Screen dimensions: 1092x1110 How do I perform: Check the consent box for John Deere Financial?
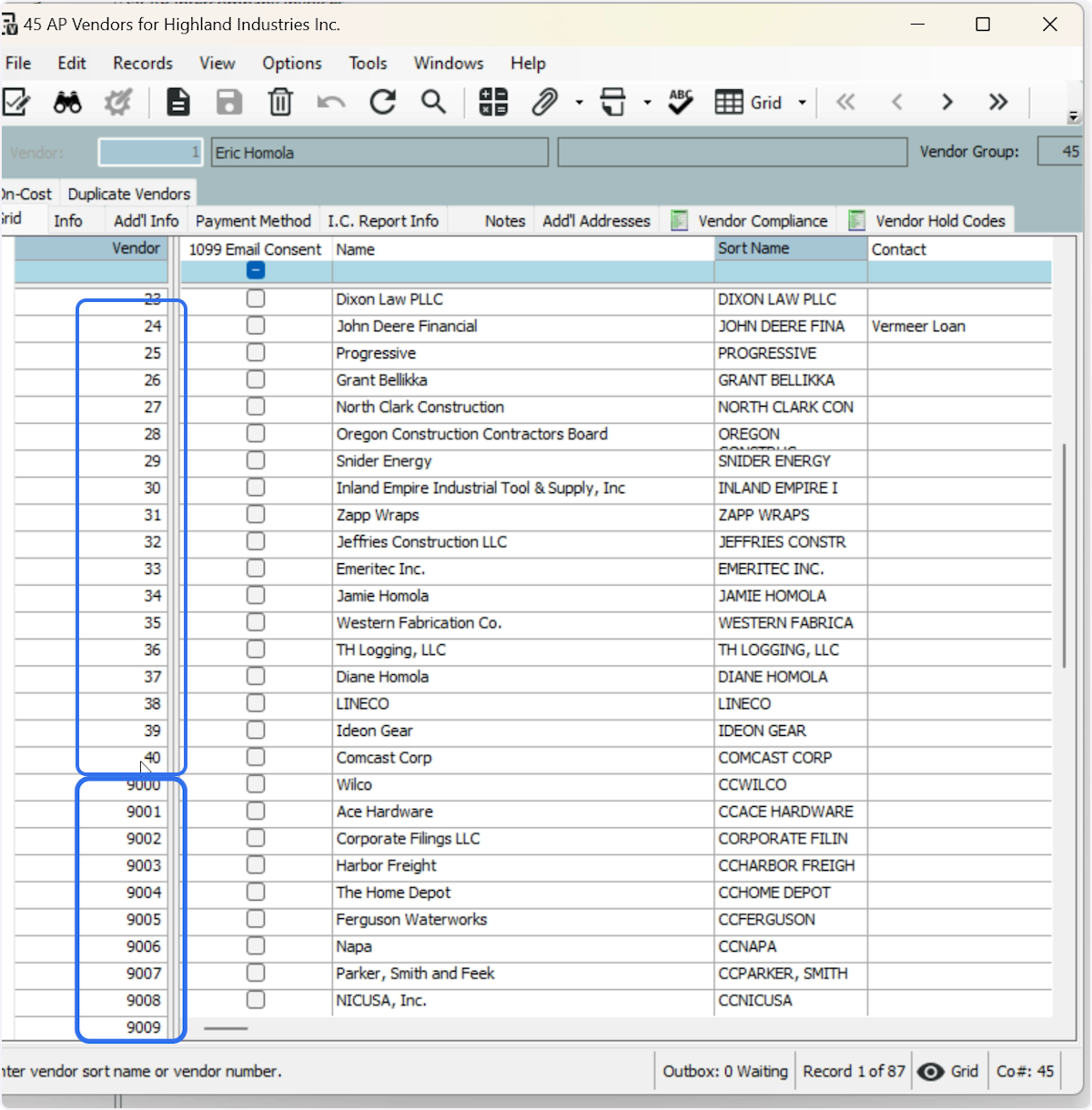click(x=256, y=325)
